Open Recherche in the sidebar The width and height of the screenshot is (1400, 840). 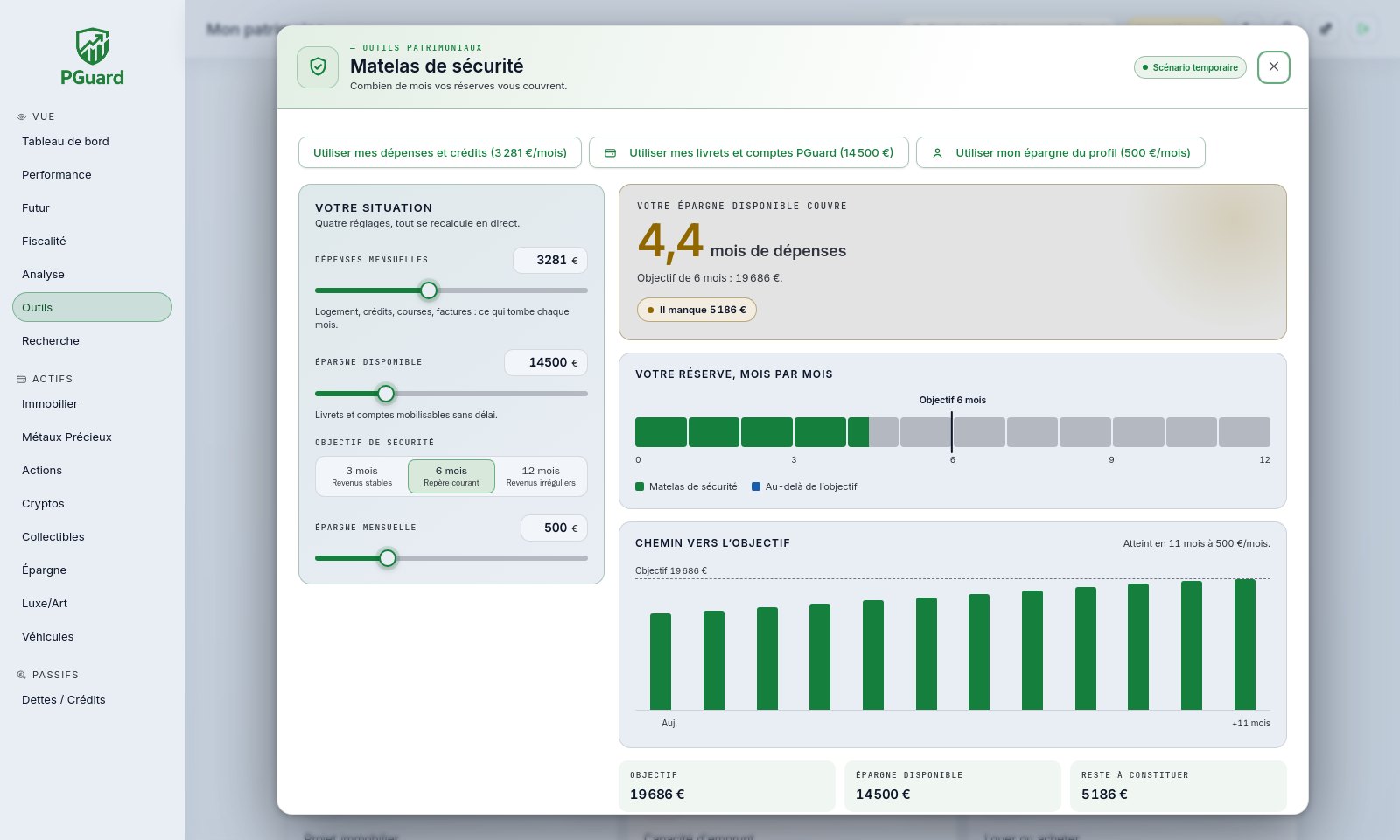92,341
